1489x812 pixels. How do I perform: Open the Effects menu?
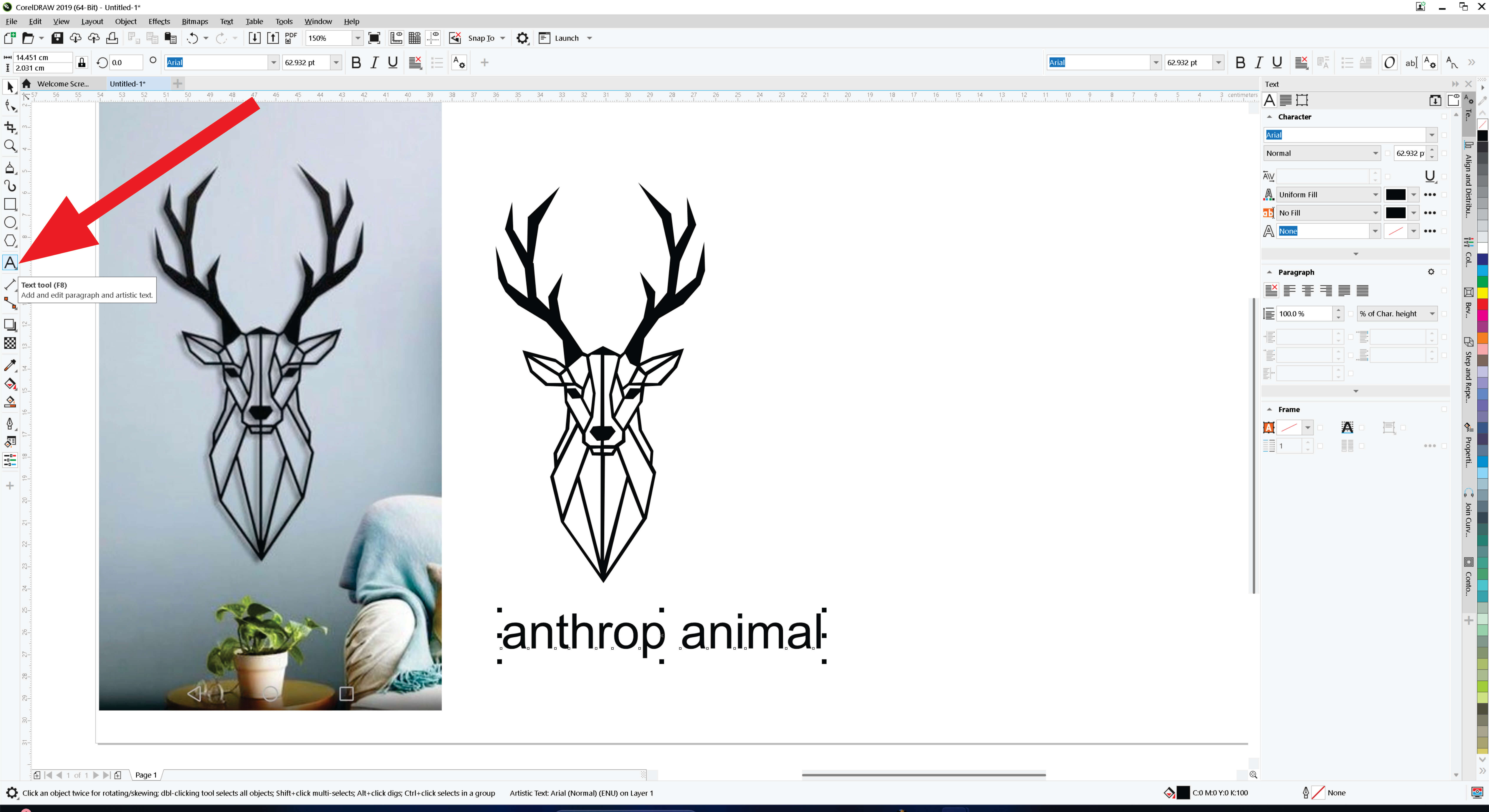(x=159, y=21)
